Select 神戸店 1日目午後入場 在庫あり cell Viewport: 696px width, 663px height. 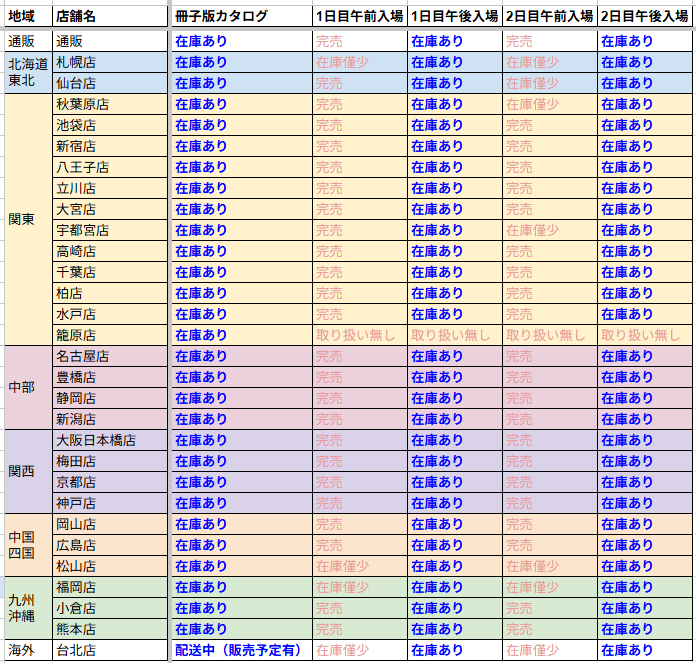[455, 503]
